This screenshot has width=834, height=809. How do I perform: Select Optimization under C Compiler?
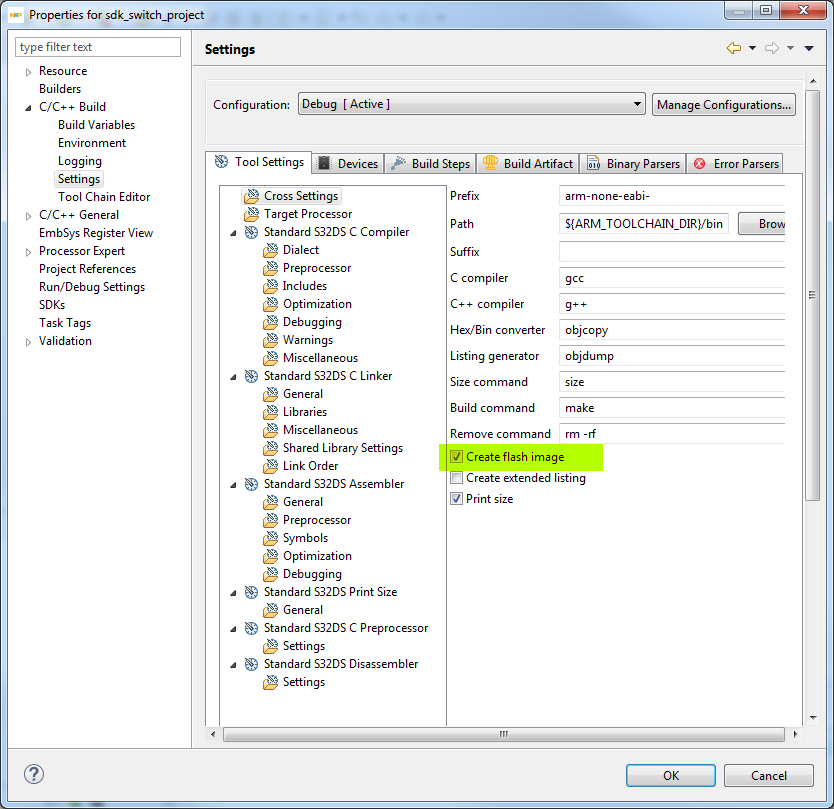click(x=317, y=304)
